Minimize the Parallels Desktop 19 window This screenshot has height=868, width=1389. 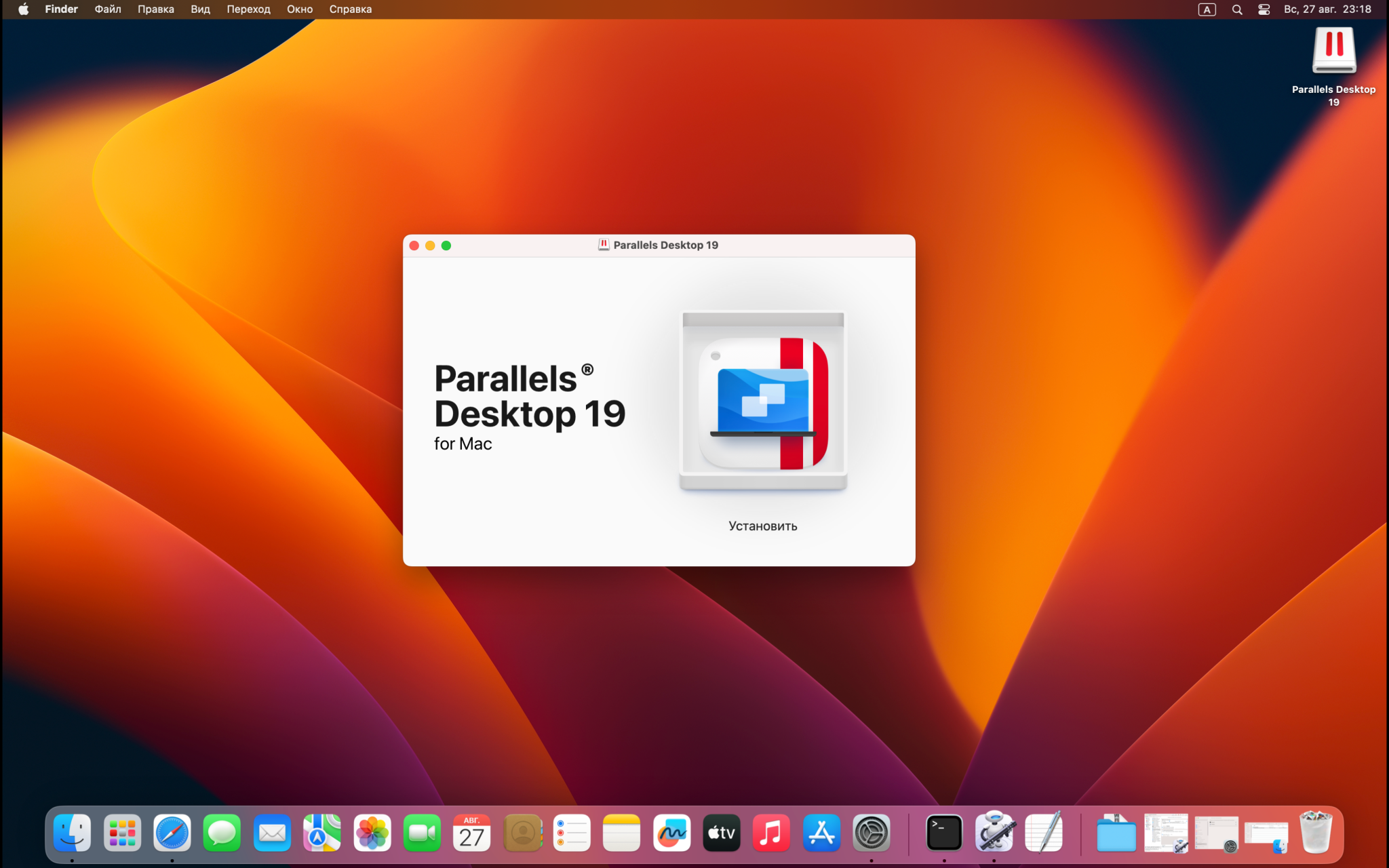(430, 245)
